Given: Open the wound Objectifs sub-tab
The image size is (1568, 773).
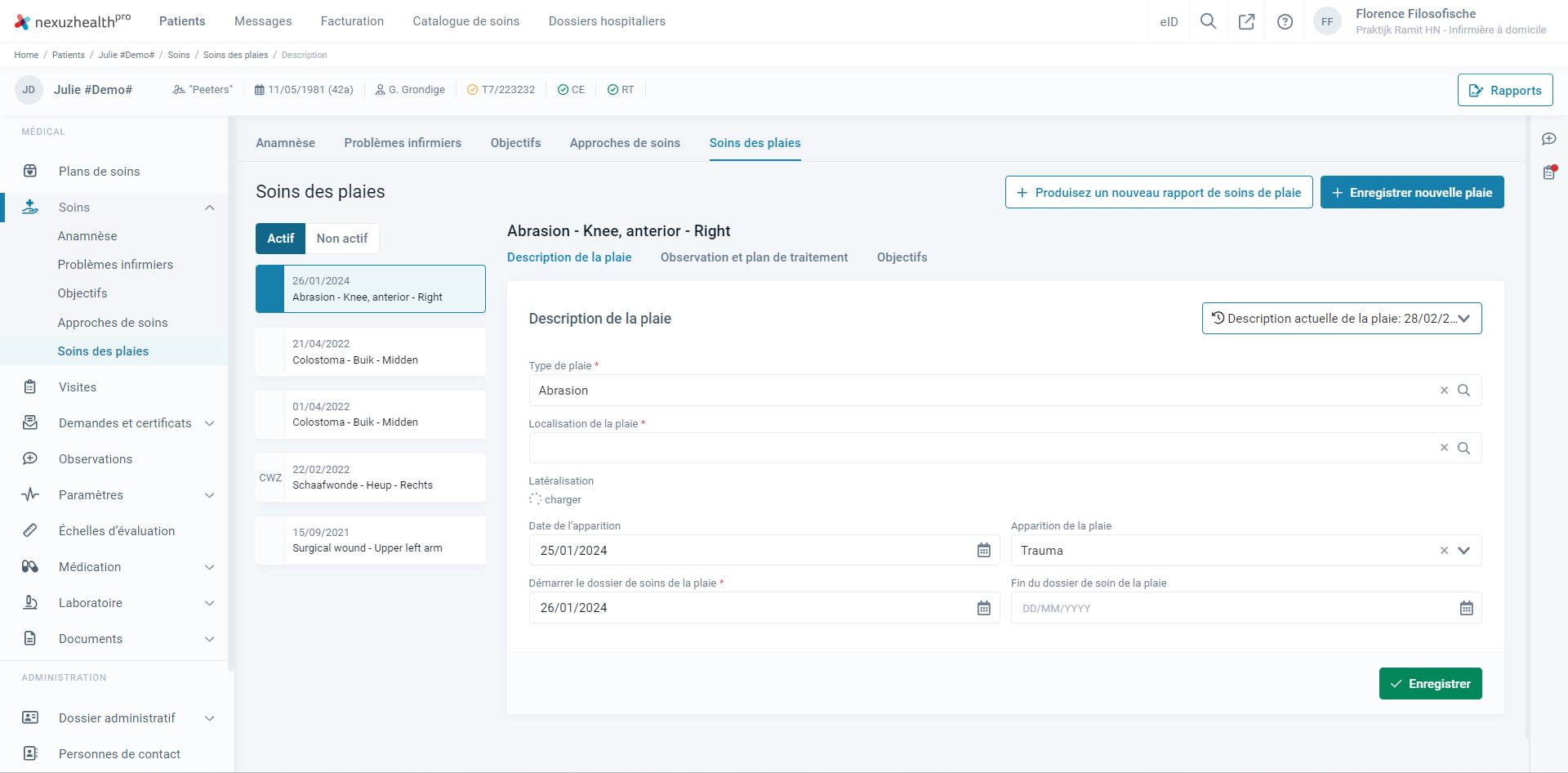Looking at the screenshot, I should (902, 257).
